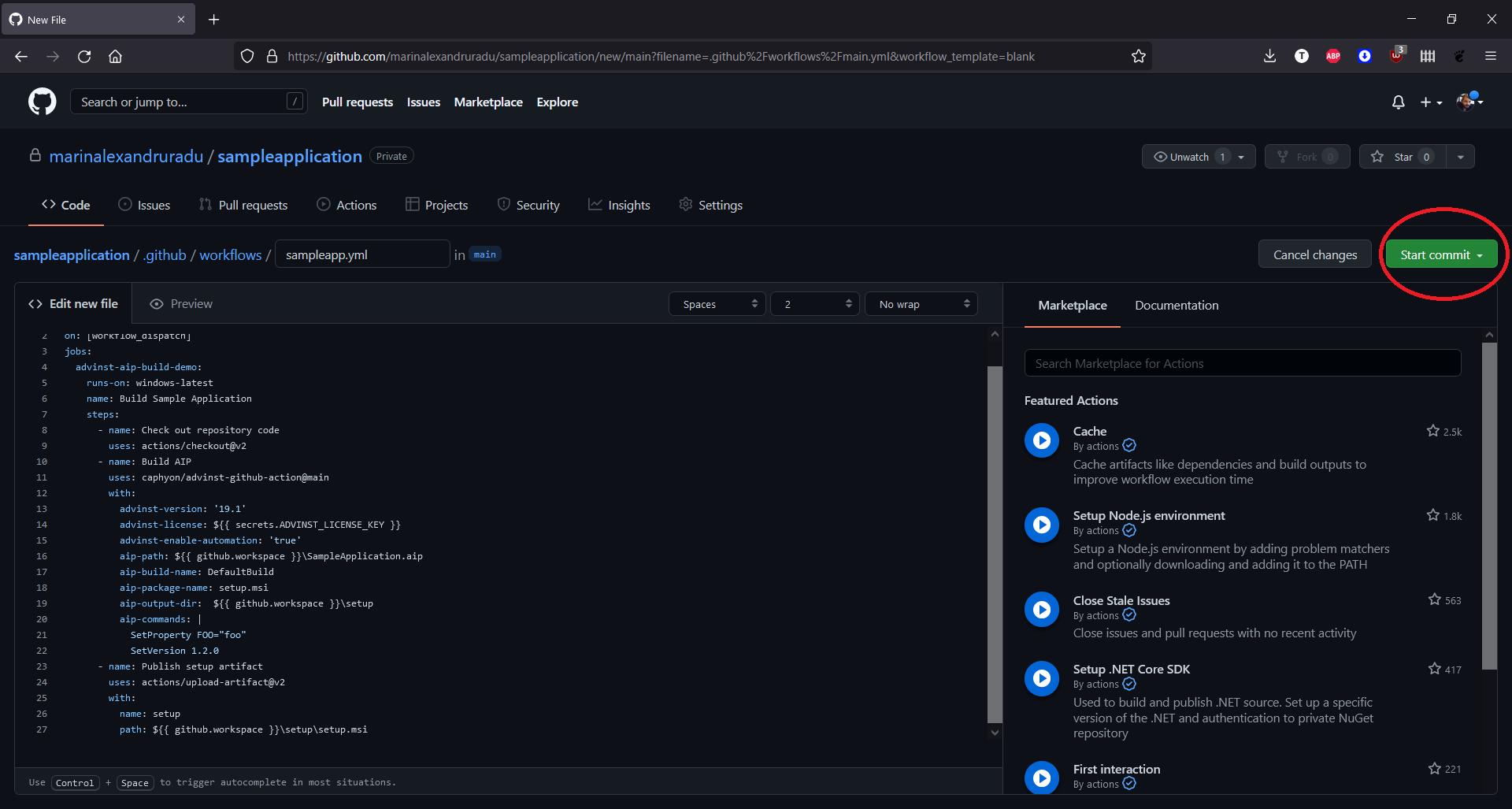The width and height of the screenshot is (1512, 809).
Task: Open Explore in top navigation
Action: (557, 102)
